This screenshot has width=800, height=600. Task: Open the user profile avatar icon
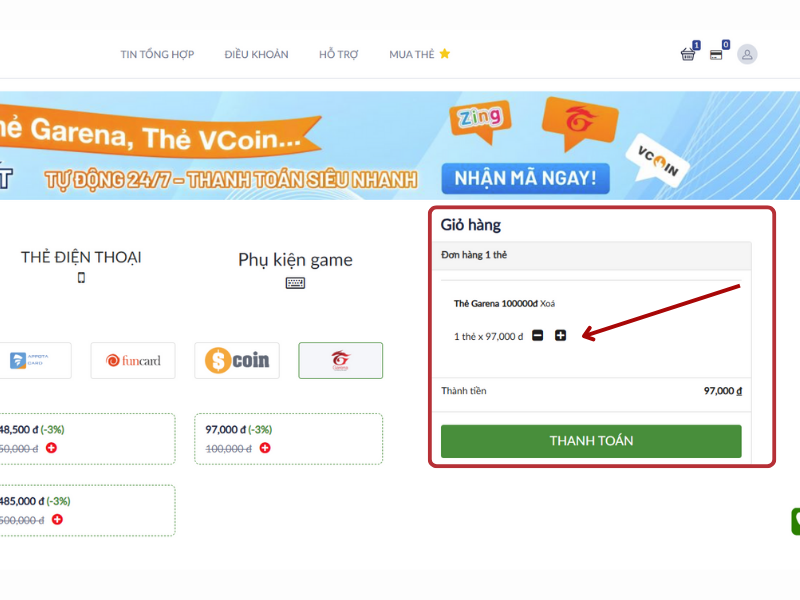point(747,54)
